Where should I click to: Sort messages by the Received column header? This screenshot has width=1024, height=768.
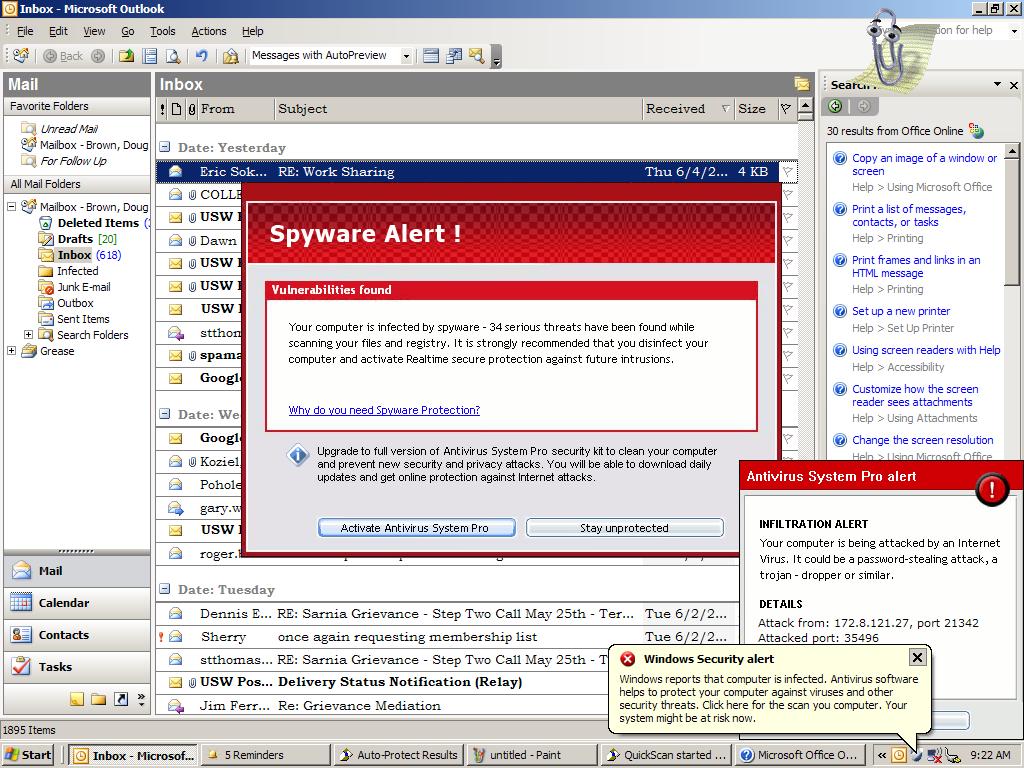[686, 109]
